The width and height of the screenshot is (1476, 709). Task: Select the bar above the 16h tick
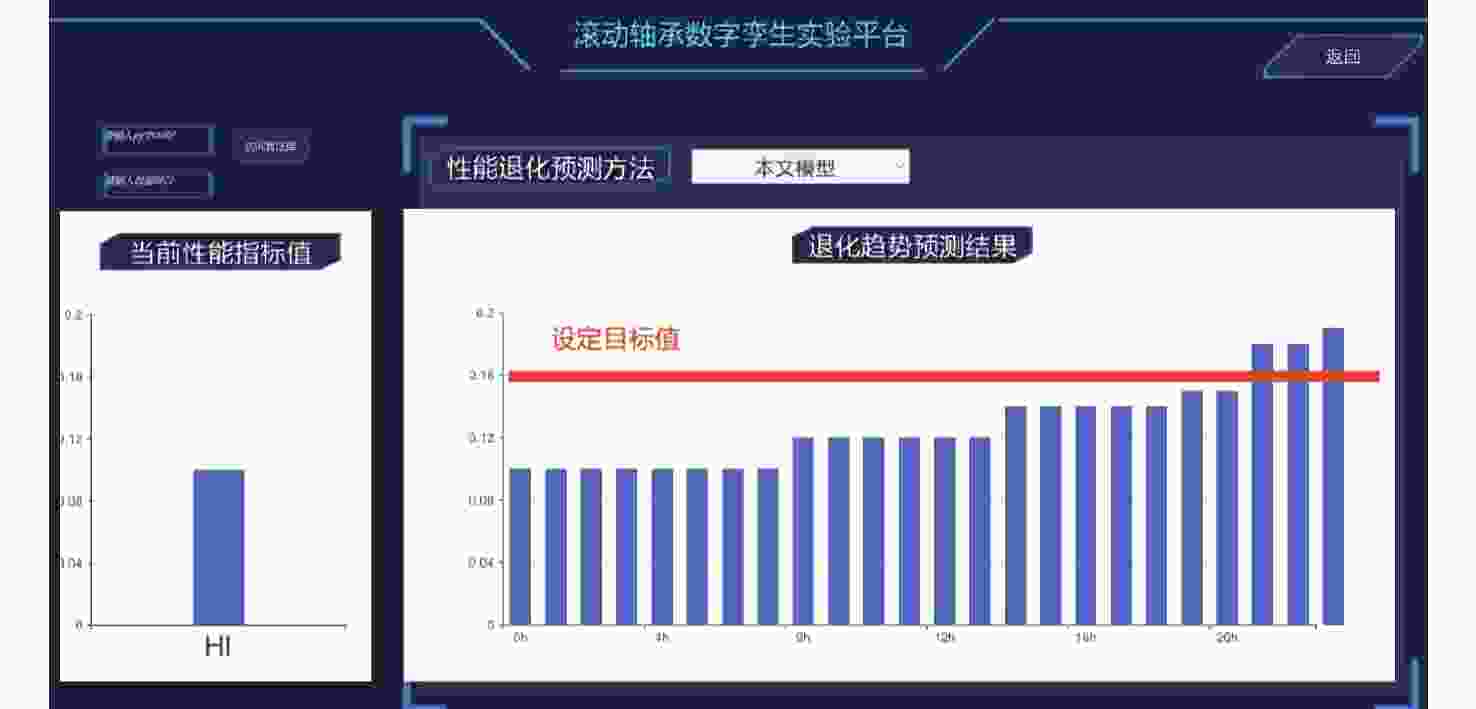coord(1086,515)
